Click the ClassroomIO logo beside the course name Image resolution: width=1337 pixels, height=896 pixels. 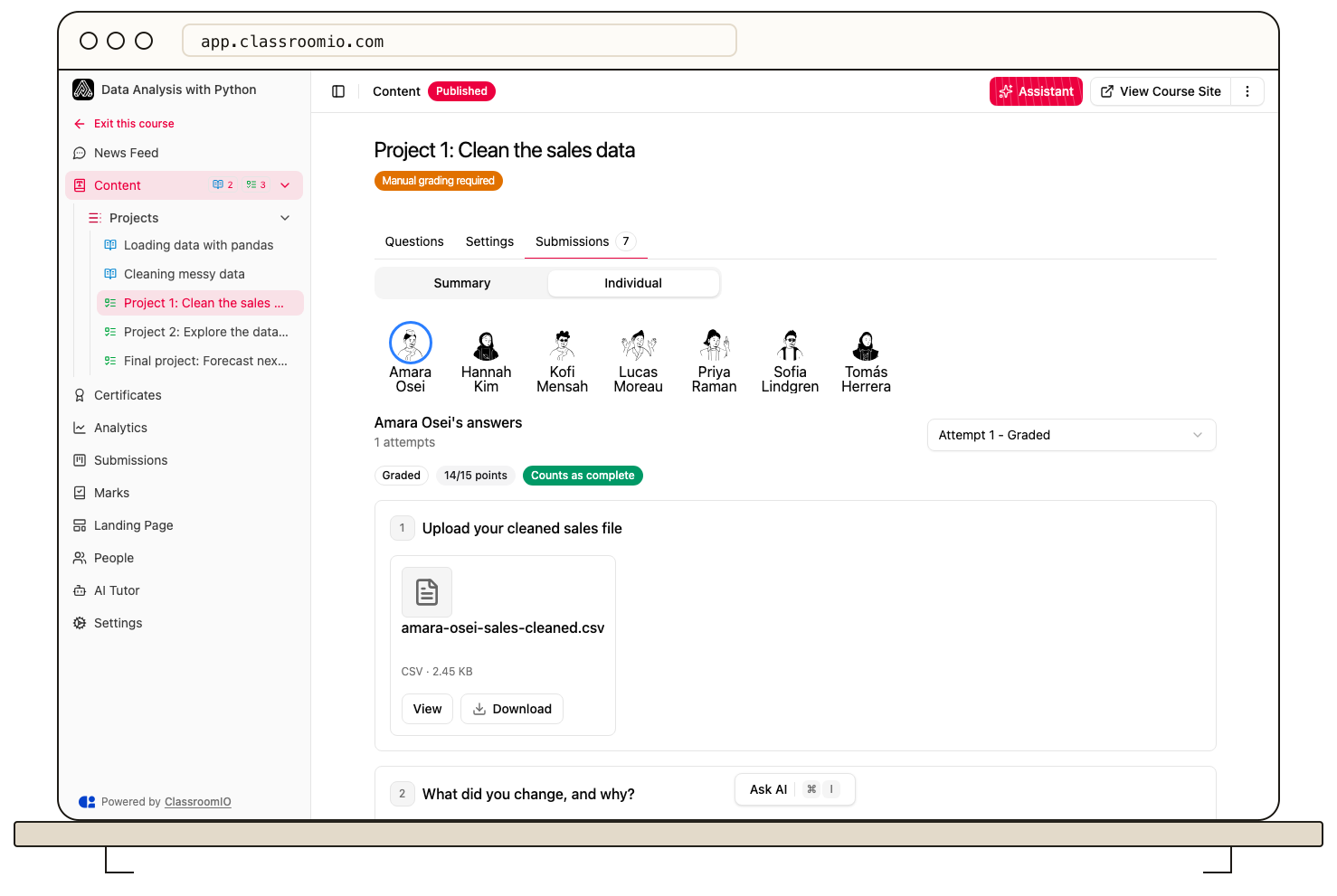83,90
